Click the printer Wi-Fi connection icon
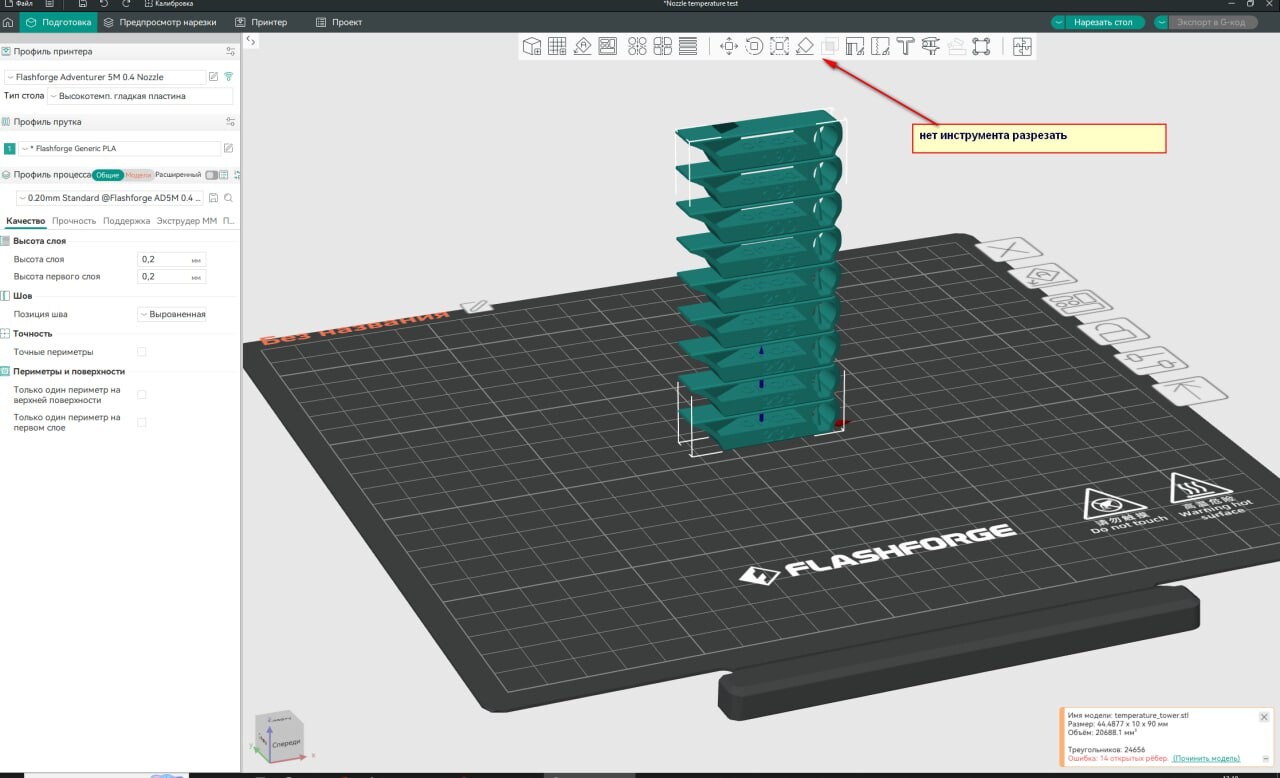 [x=228, y=77]
